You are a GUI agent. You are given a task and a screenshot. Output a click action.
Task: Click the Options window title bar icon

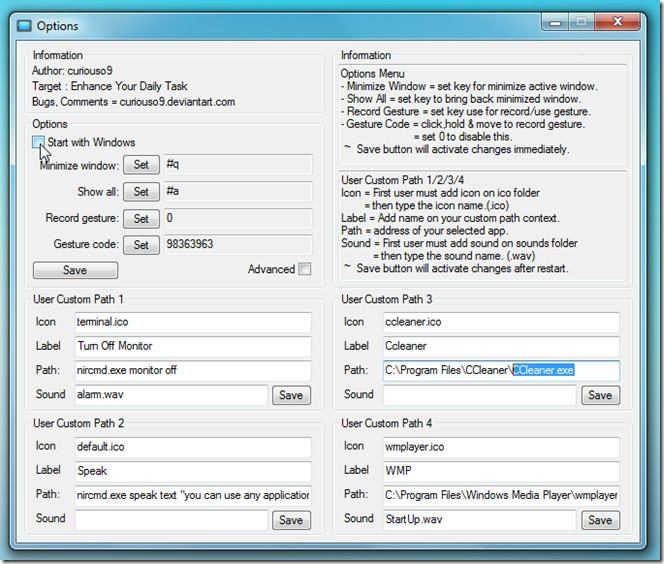click(26, 25)
